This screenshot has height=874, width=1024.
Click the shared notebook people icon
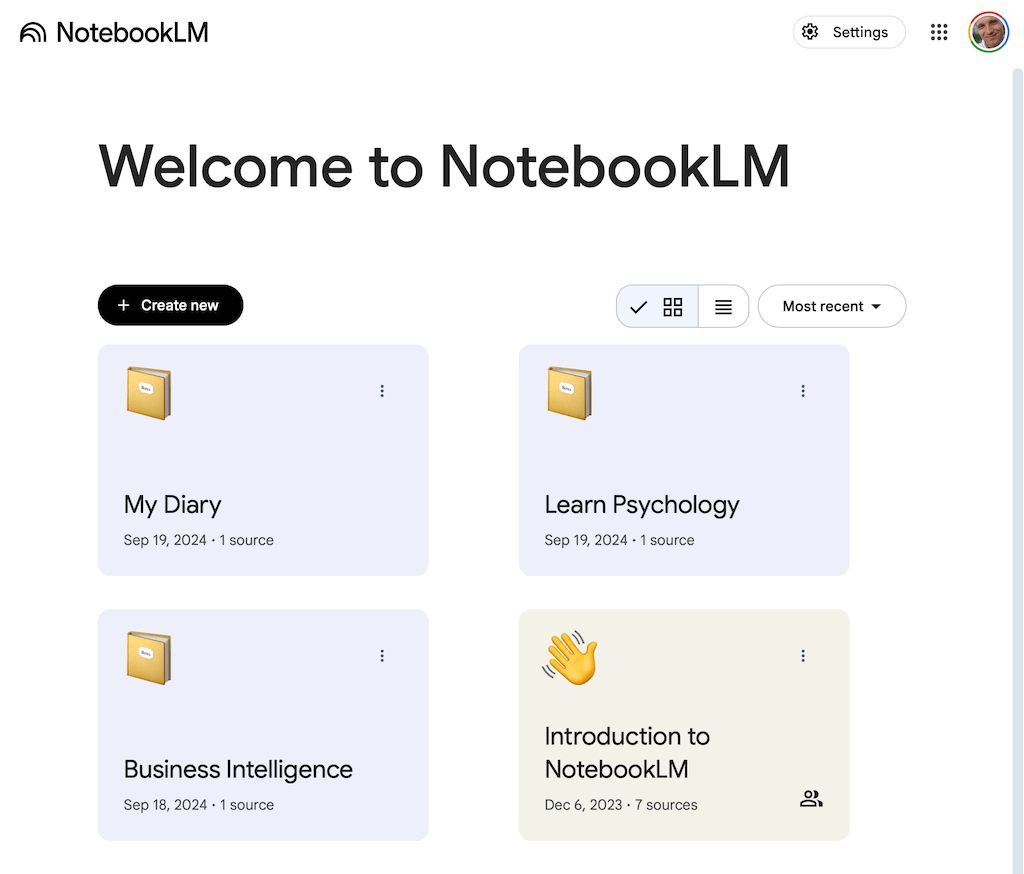click(x=811, y=799)
